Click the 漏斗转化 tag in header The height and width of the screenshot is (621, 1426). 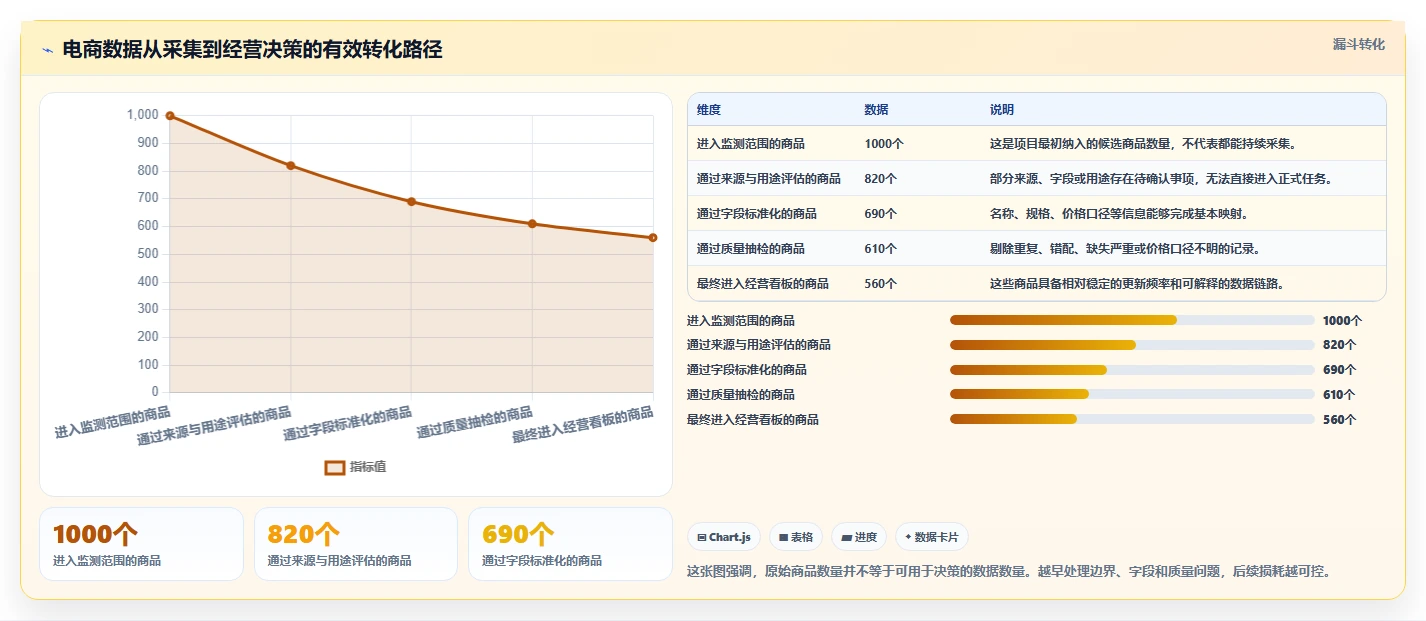(x=1359, y=44)
